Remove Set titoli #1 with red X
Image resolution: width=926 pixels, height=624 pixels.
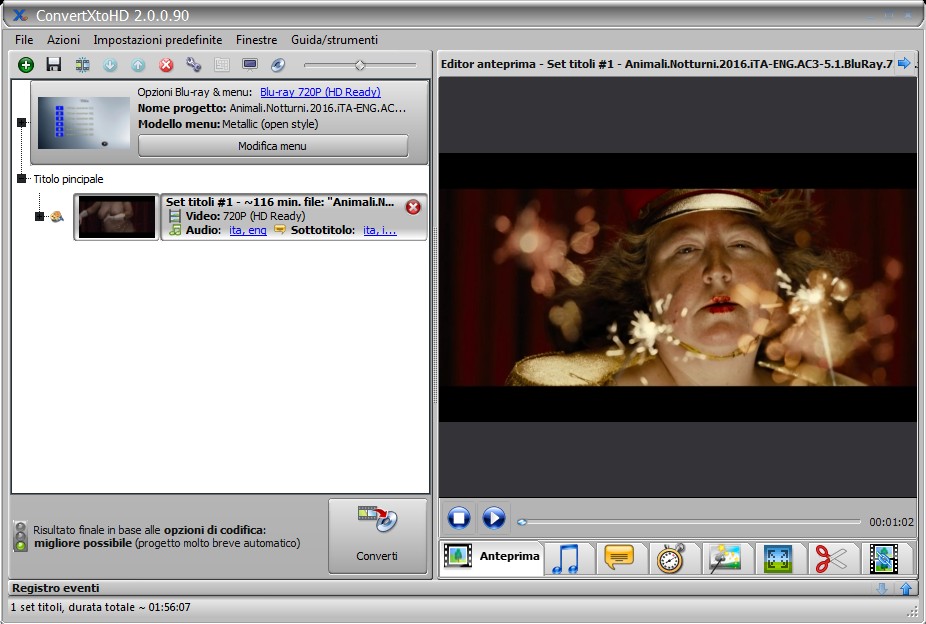413,207
